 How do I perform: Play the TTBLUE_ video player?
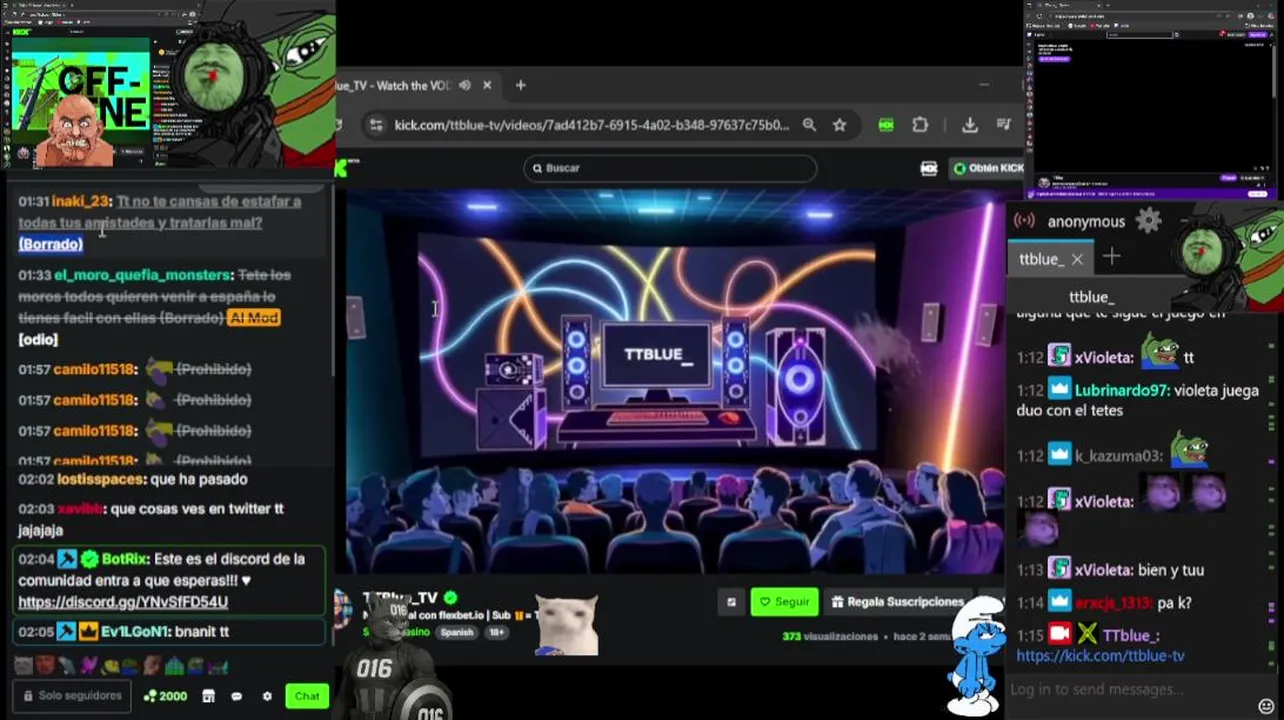(x=675, y=382)
